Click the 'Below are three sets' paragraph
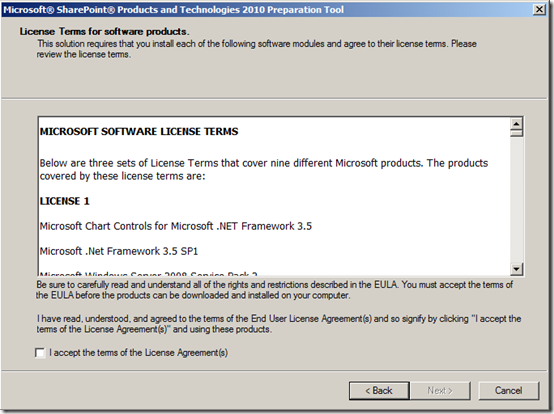Image resolution: width=554 pixels, height=414 pixels. pos(264,170)
